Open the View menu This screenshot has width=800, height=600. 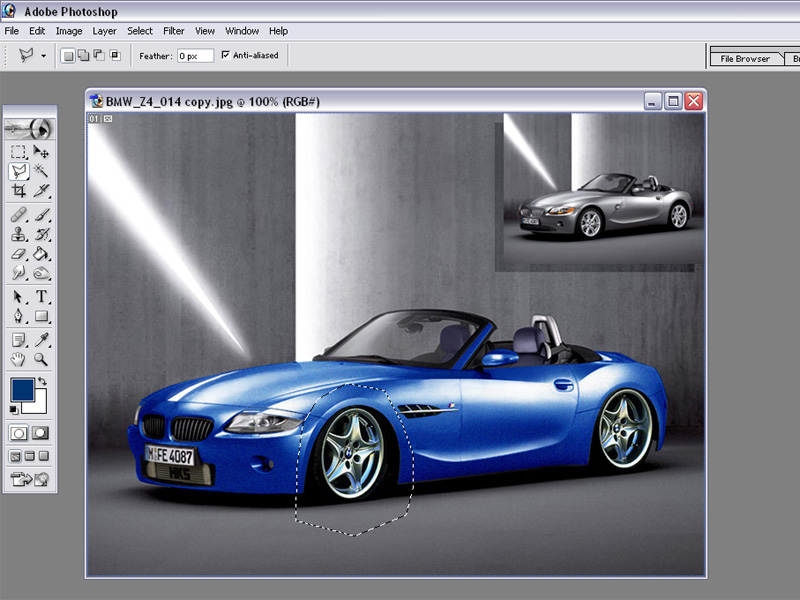pos(205,31)
